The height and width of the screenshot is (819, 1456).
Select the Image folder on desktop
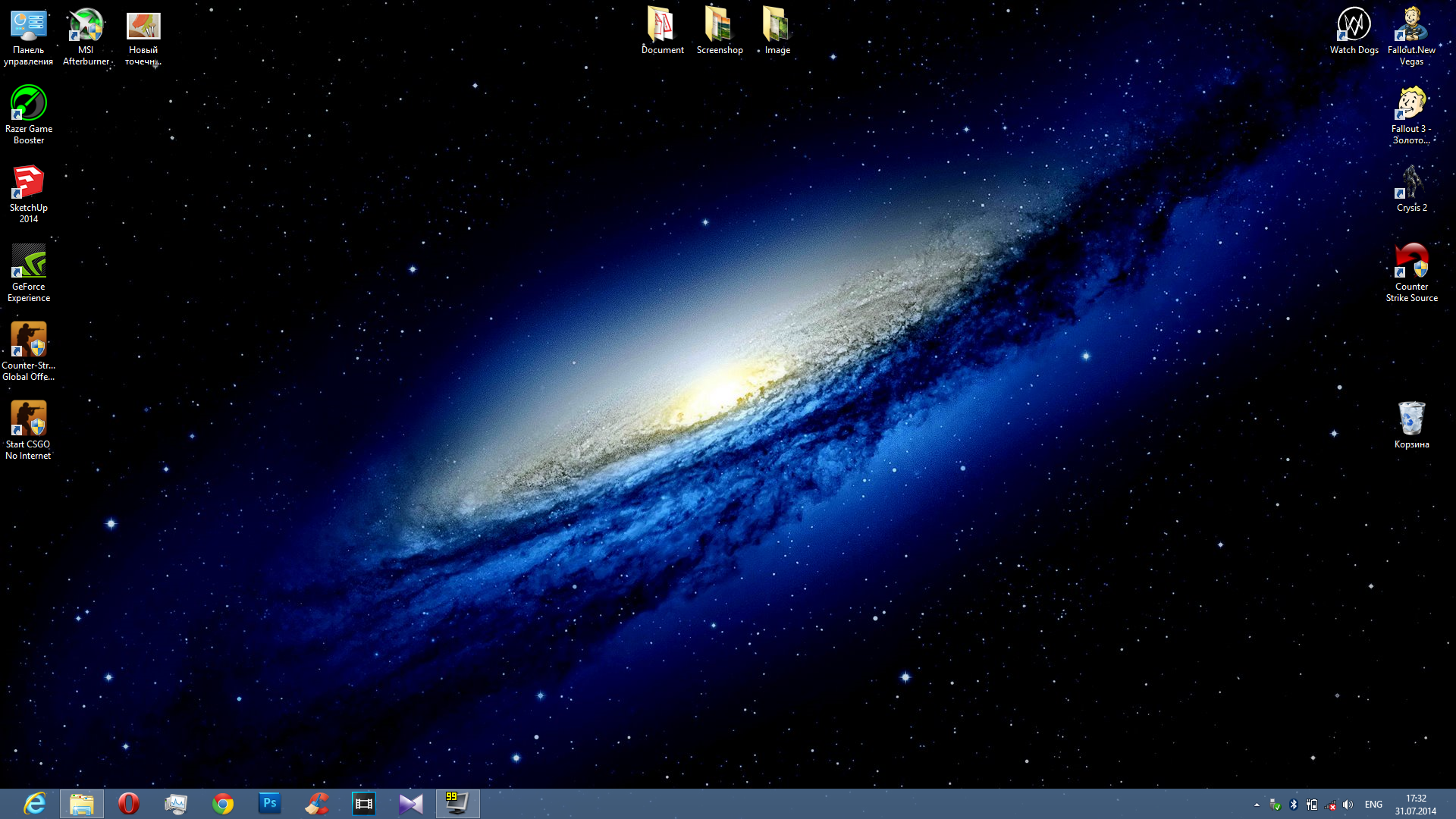pos(777,31)
